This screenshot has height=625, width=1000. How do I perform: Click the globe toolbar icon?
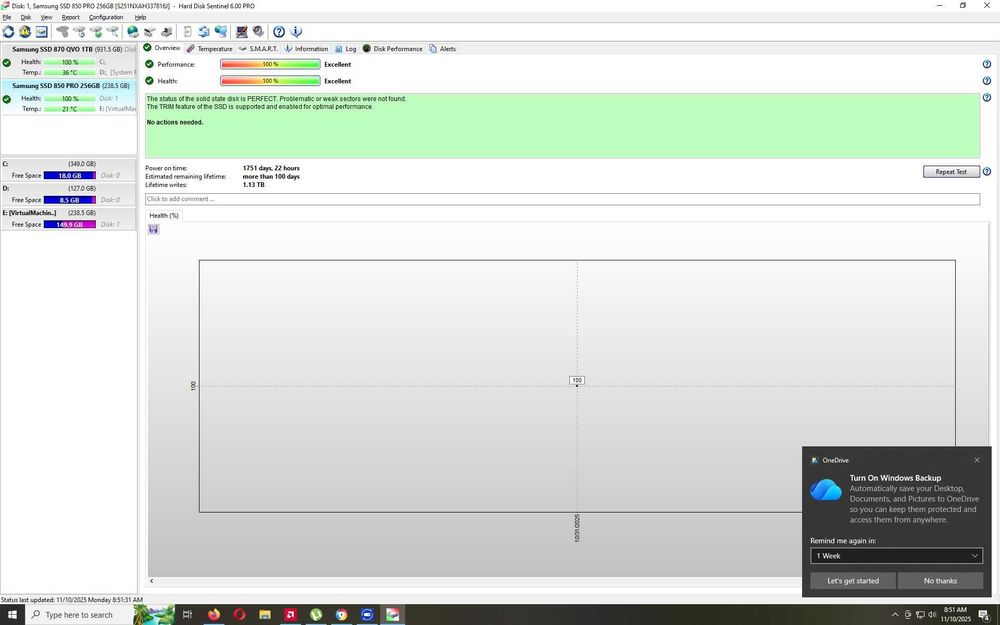pyautogui.click(x=133, y=31)
